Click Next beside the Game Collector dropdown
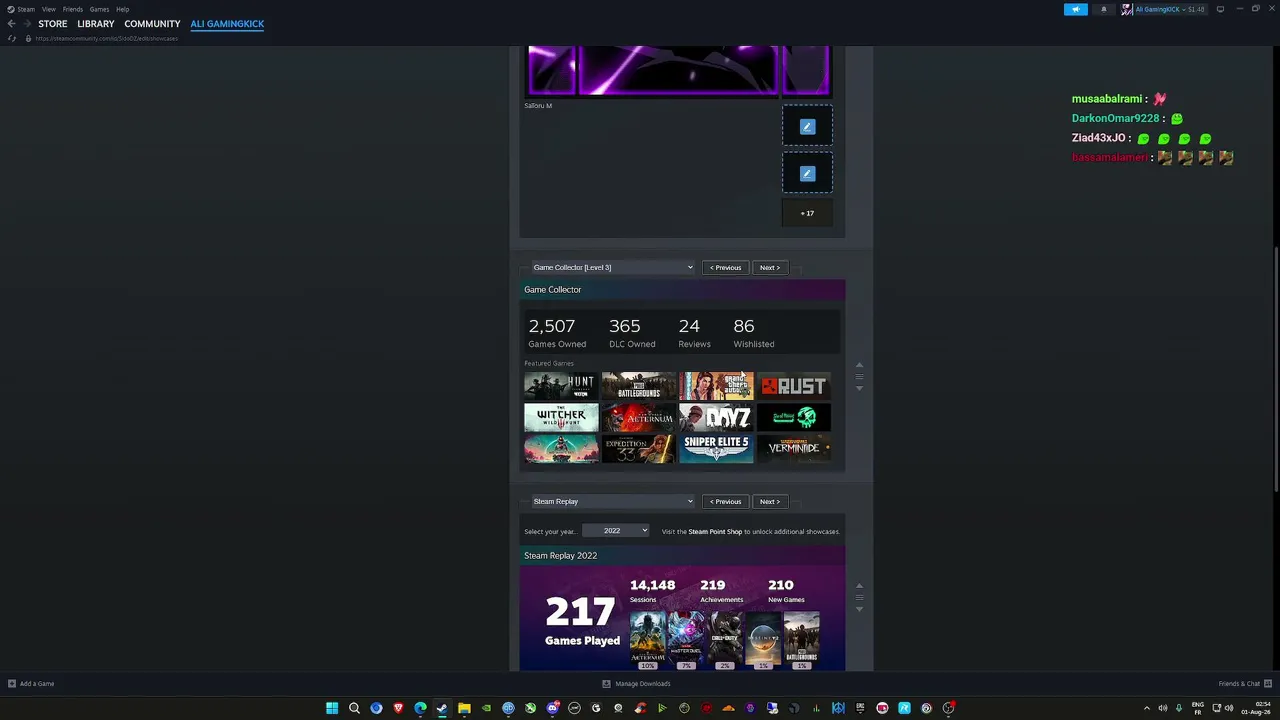1280x720 pixels. click(770, 268)
